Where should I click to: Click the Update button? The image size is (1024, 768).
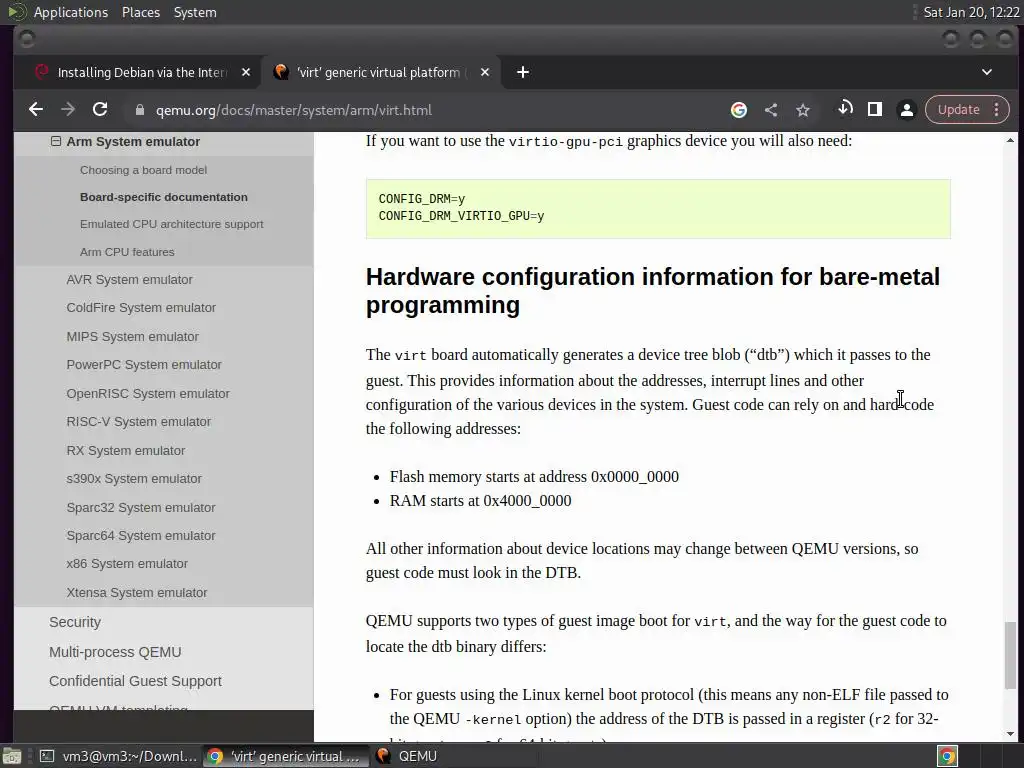click(x=958, y=110)
